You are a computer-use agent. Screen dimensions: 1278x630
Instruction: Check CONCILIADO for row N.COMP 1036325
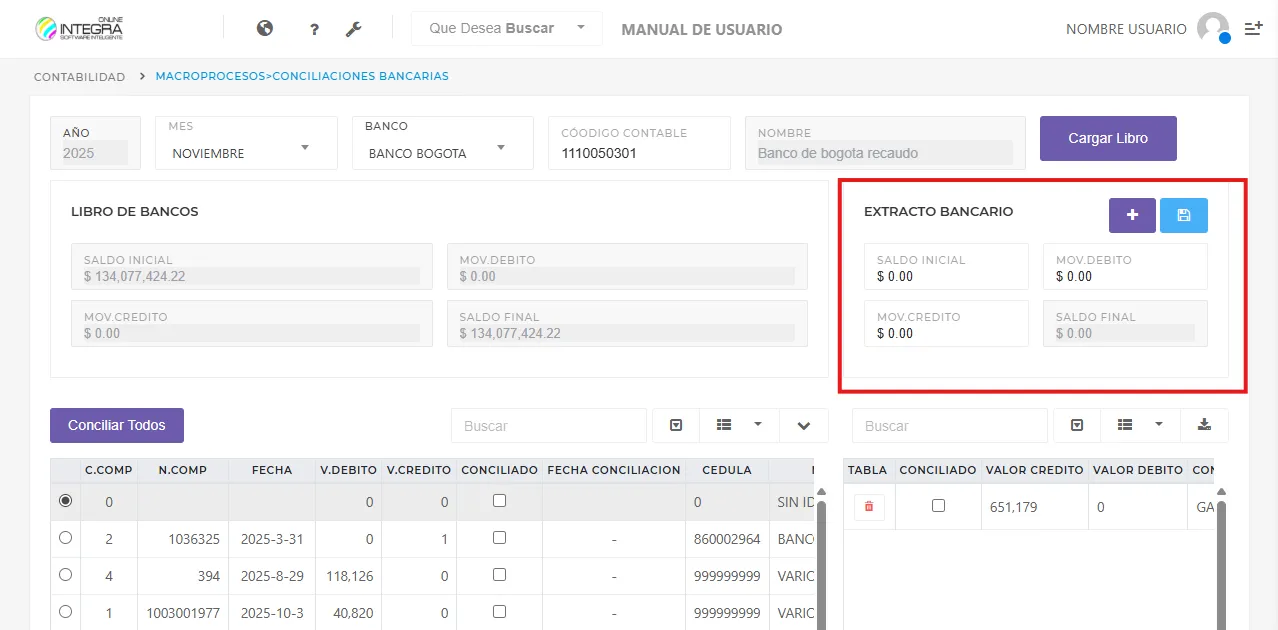tap(499, 538)
